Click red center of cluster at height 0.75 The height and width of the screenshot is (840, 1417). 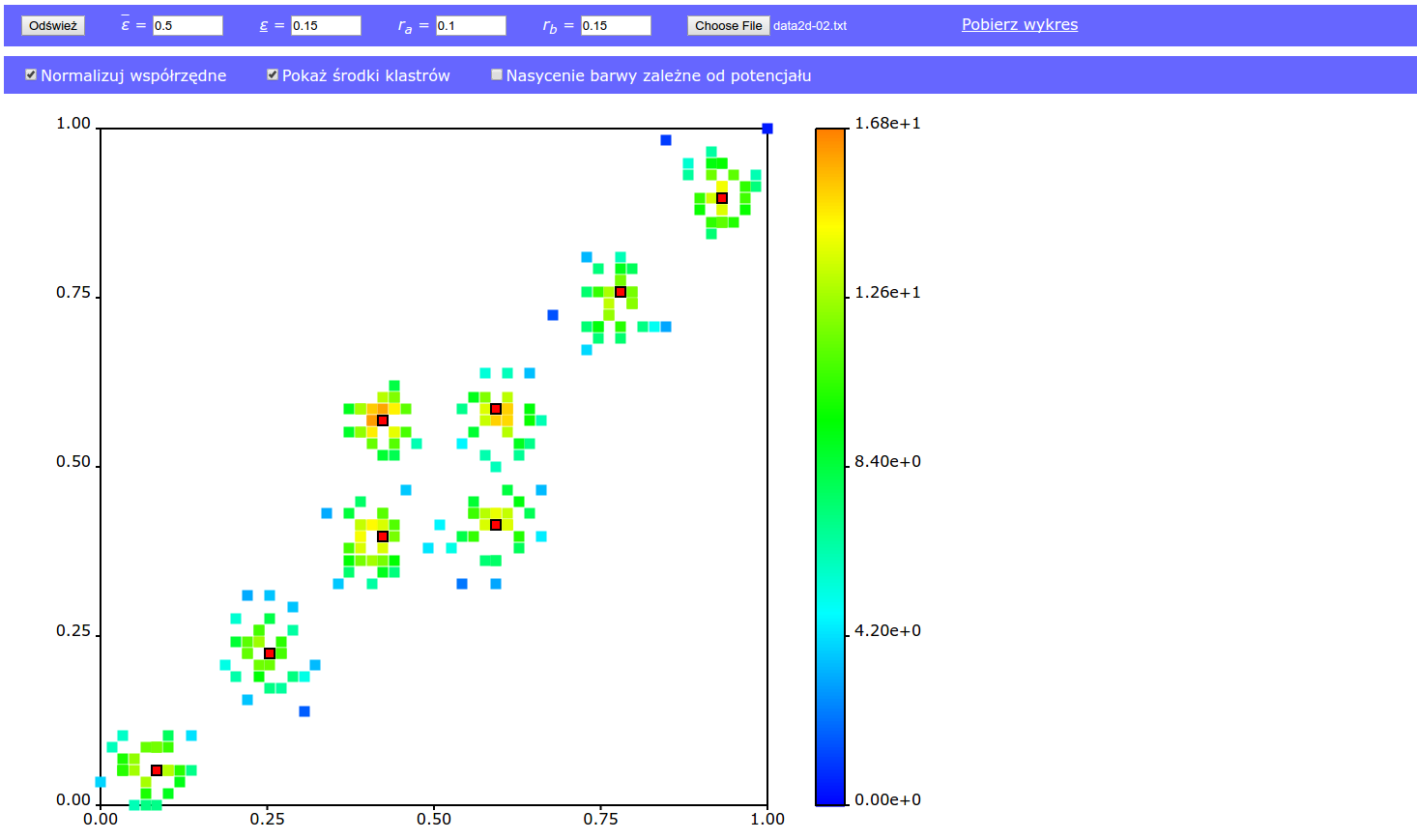tap(621, 292)
